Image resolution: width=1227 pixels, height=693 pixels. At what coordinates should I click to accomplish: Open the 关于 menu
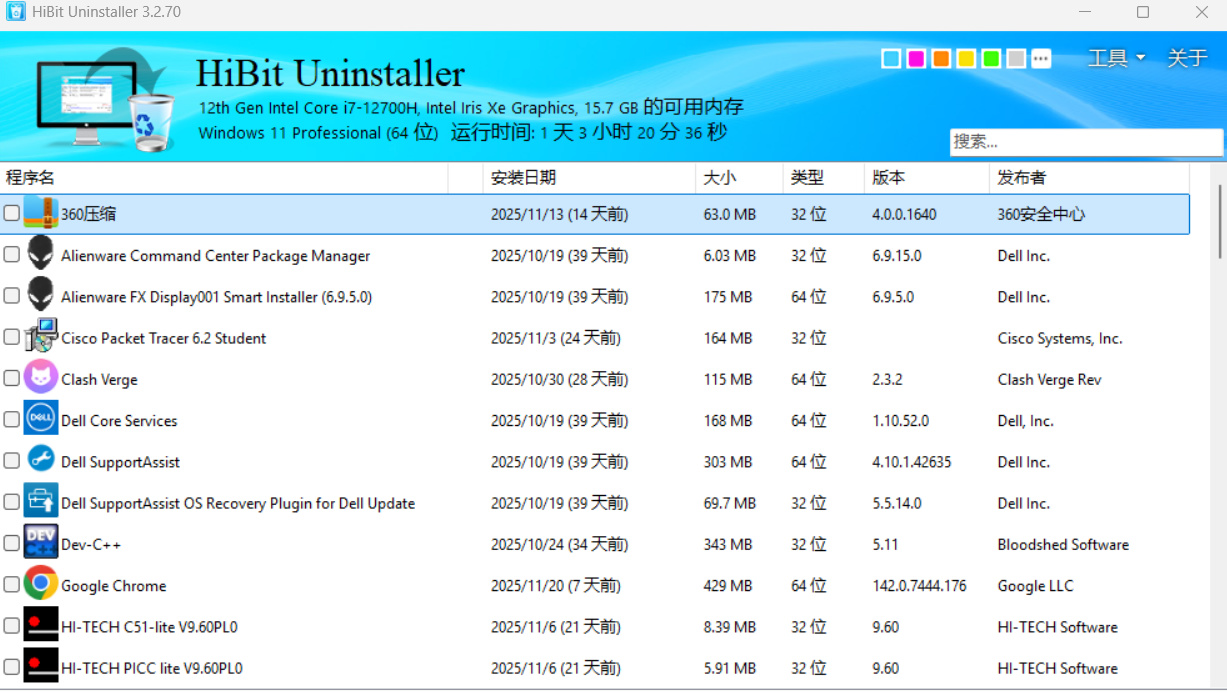1187,58
